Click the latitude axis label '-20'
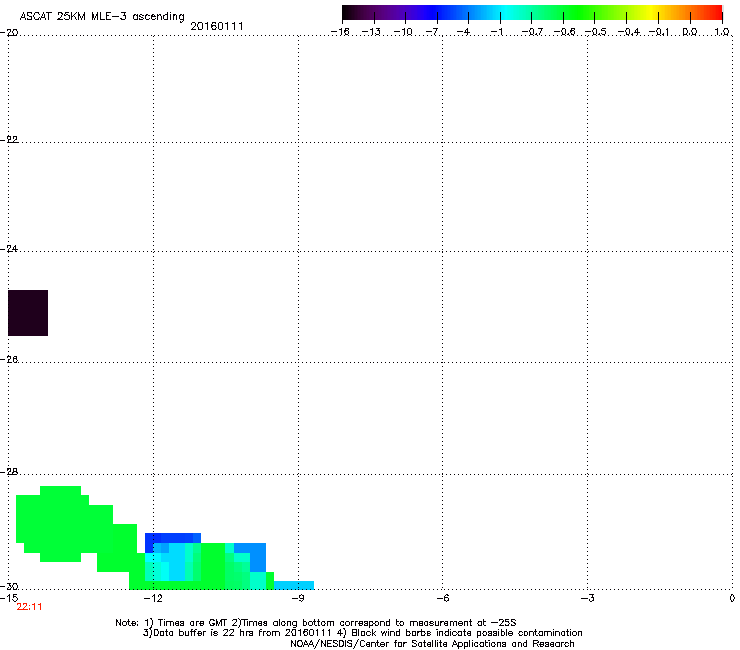This screenshot has height=650, width=740. pos(9,33)
